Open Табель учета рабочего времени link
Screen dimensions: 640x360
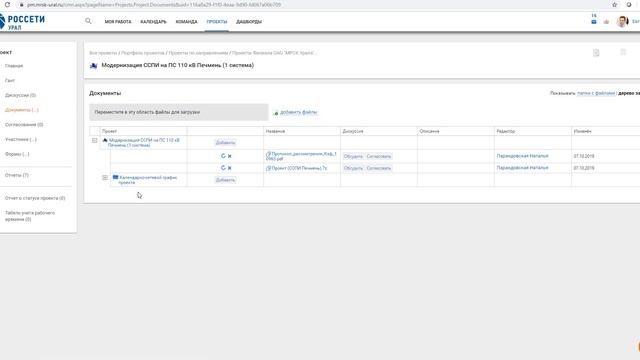tap(30, 216)
